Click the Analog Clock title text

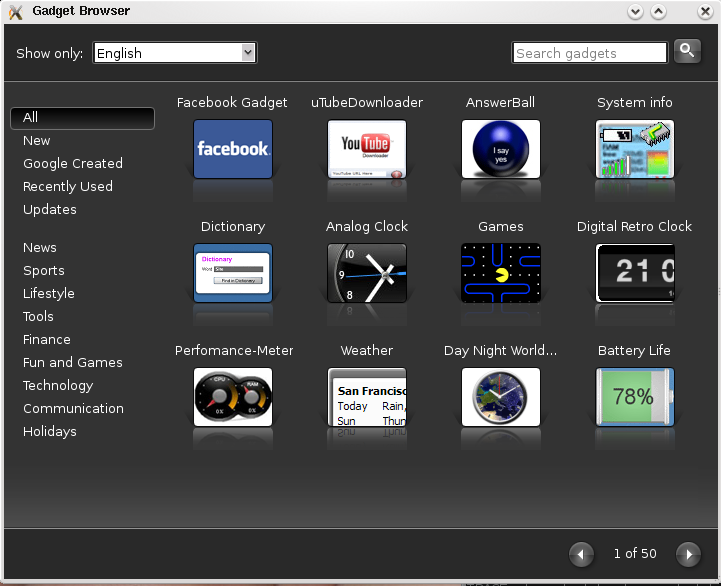[x=367, y=227]
